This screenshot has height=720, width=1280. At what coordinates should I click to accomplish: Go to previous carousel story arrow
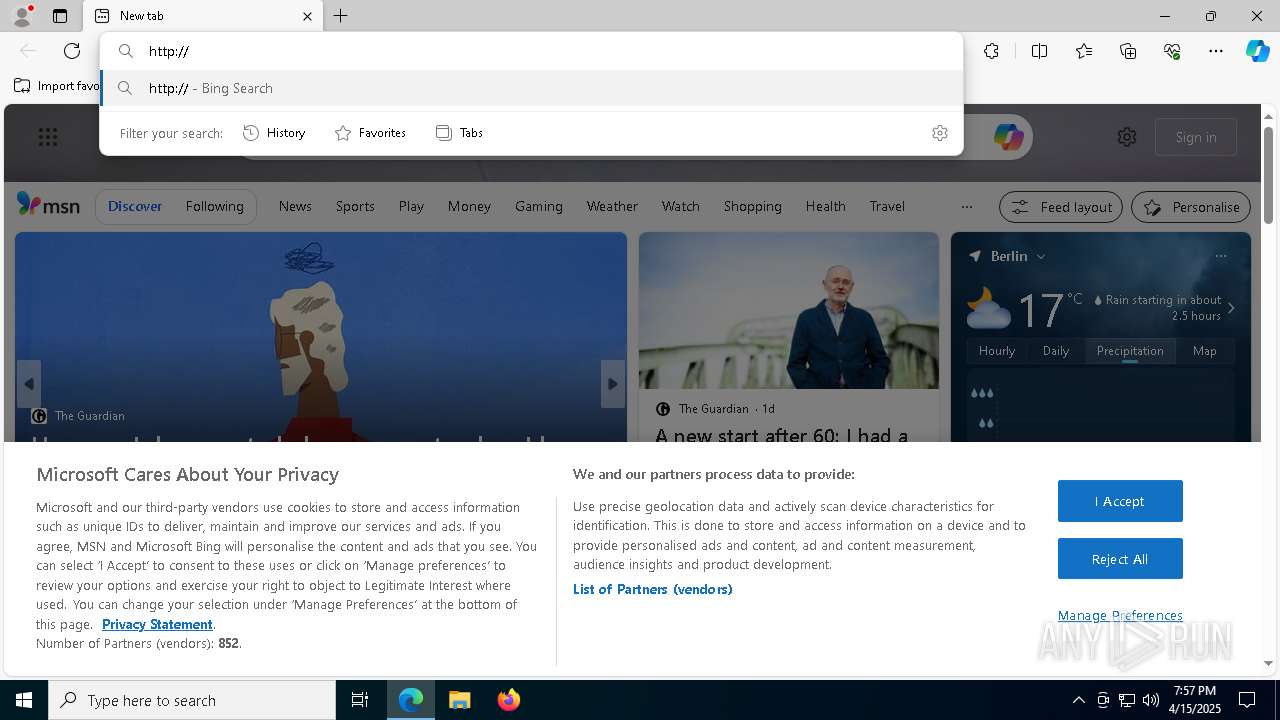click(x=29, y=384)
